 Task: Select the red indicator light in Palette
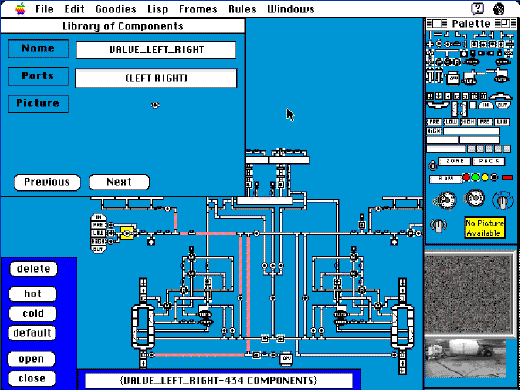click(x=466, y=177)
